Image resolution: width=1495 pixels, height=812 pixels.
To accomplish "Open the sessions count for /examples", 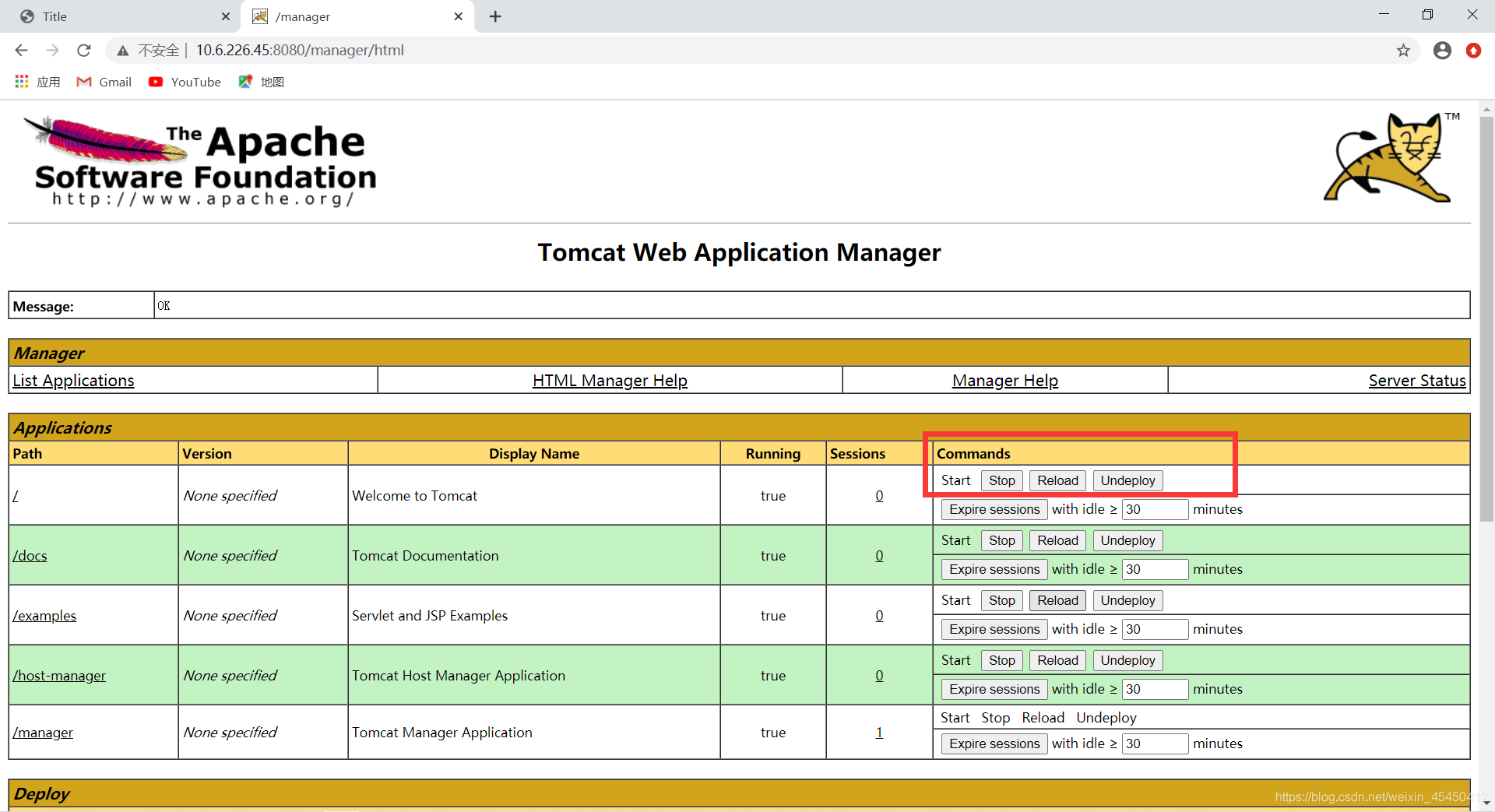I will tap(879, 616).
